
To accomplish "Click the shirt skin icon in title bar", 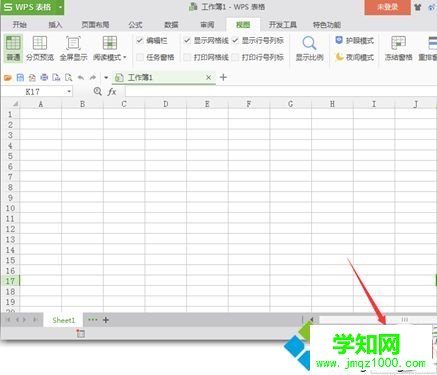I will pos(418,7).
